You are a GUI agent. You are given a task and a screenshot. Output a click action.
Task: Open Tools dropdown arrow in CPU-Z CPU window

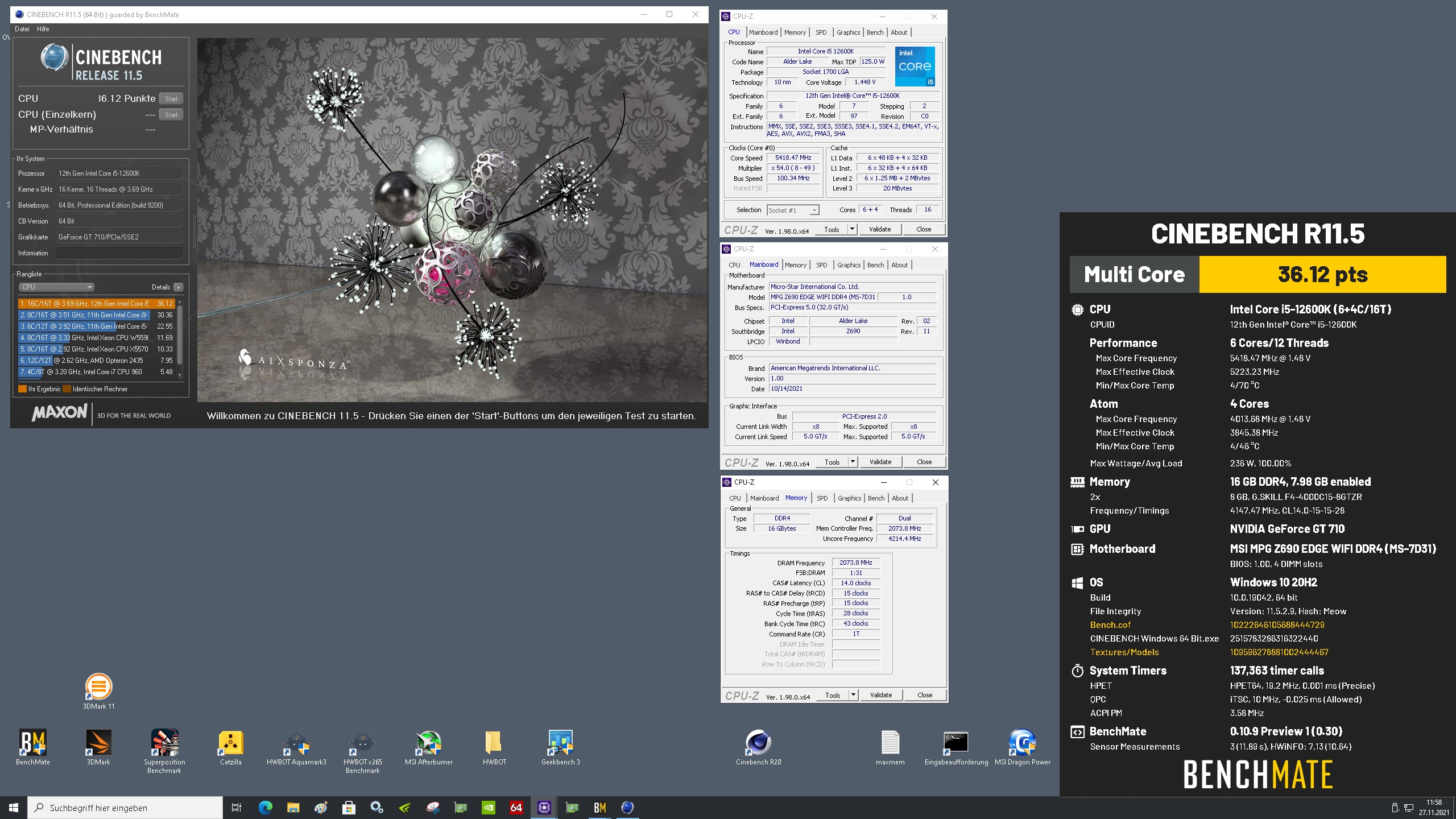(852, 229)
